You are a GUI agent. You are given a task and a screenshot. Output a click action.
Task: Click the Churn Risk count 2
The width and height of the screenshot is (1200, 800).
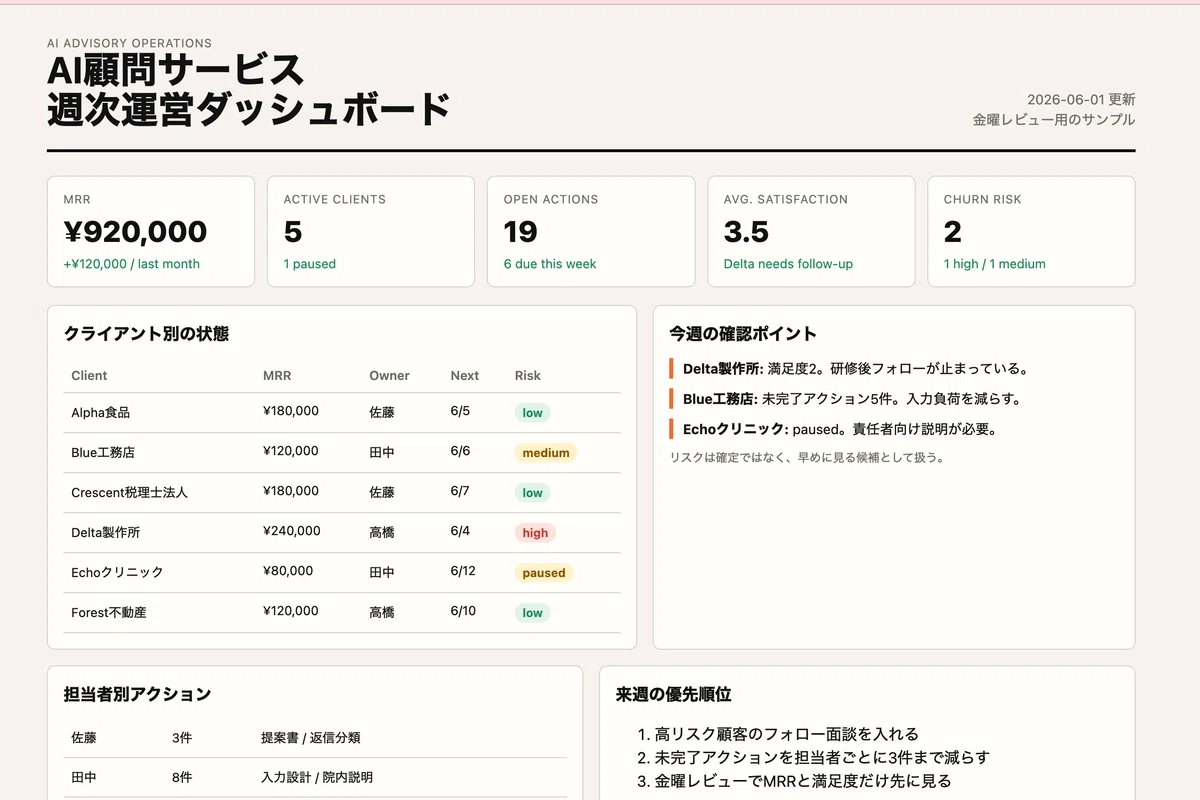click(x=953, y=232)
